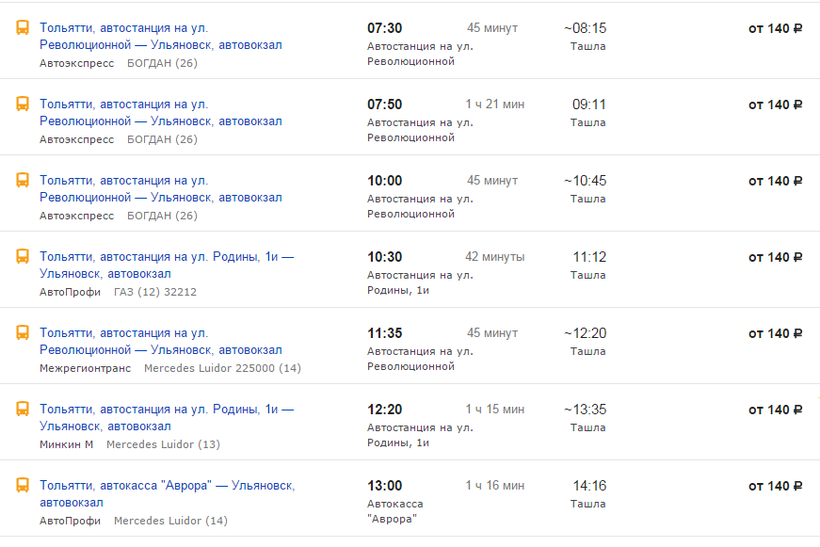820x547 pixels.
Task: Click the bus icon for the 07:30 trip
Action: click(22, 28)
